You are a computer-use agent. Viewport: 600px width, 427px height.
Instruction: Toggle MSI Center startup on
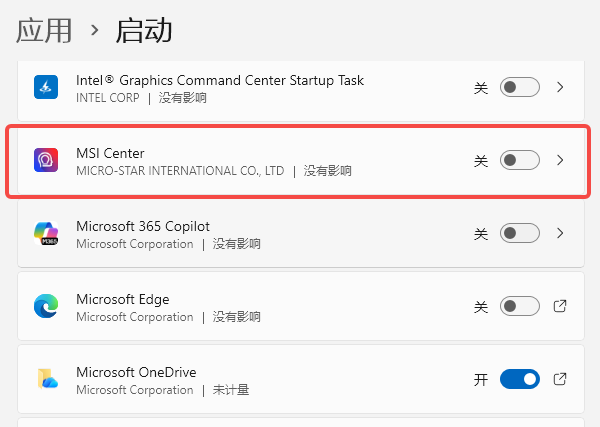click(x=519, y=160)
